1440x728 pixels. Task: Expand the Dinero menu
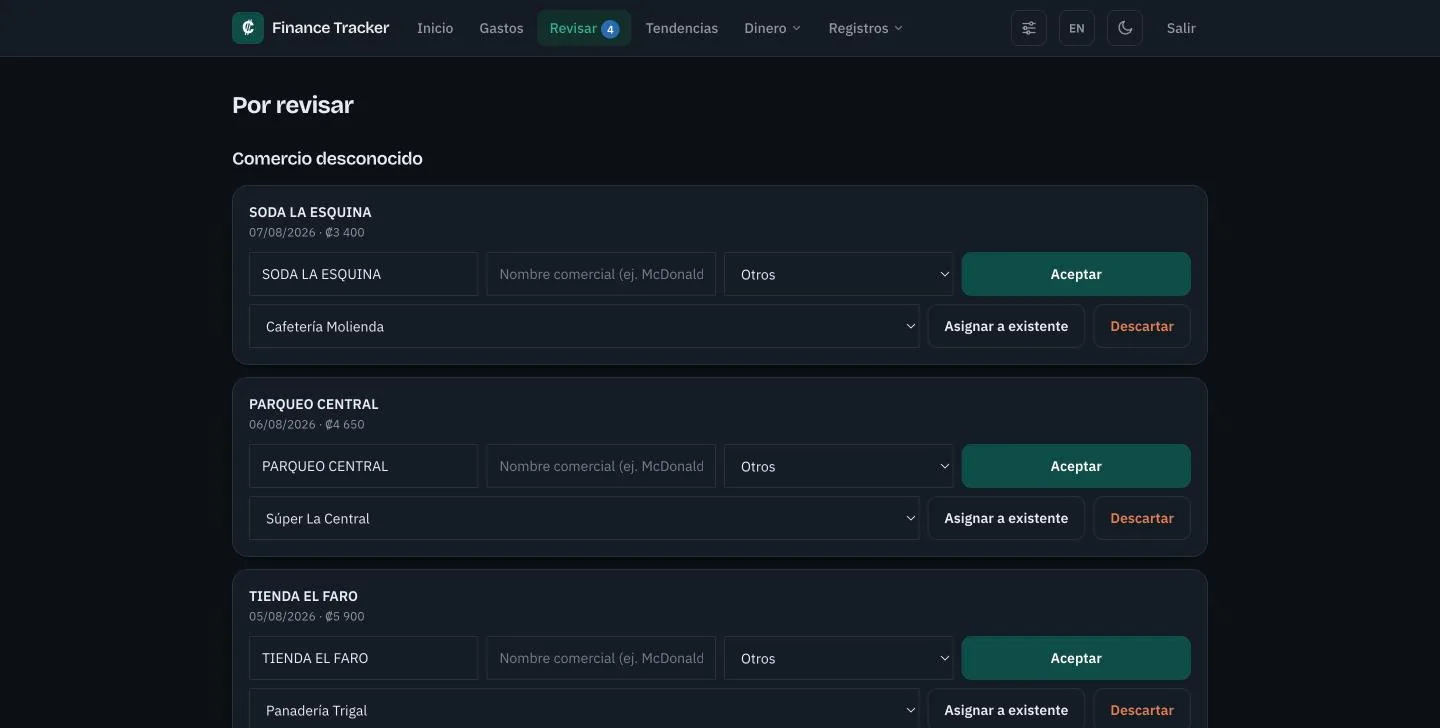(x=773, y=28)
